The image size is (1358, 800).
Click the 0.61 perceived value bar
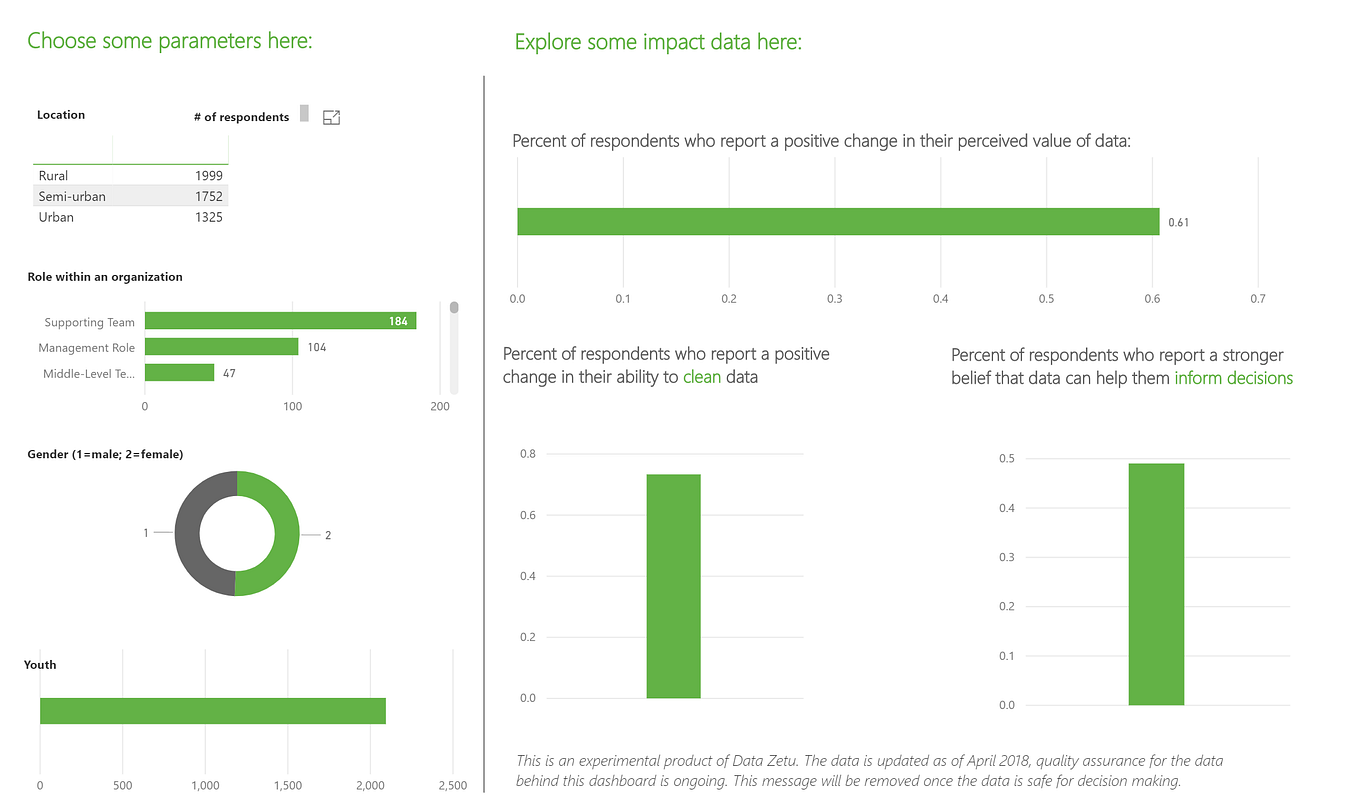(838, 222)
